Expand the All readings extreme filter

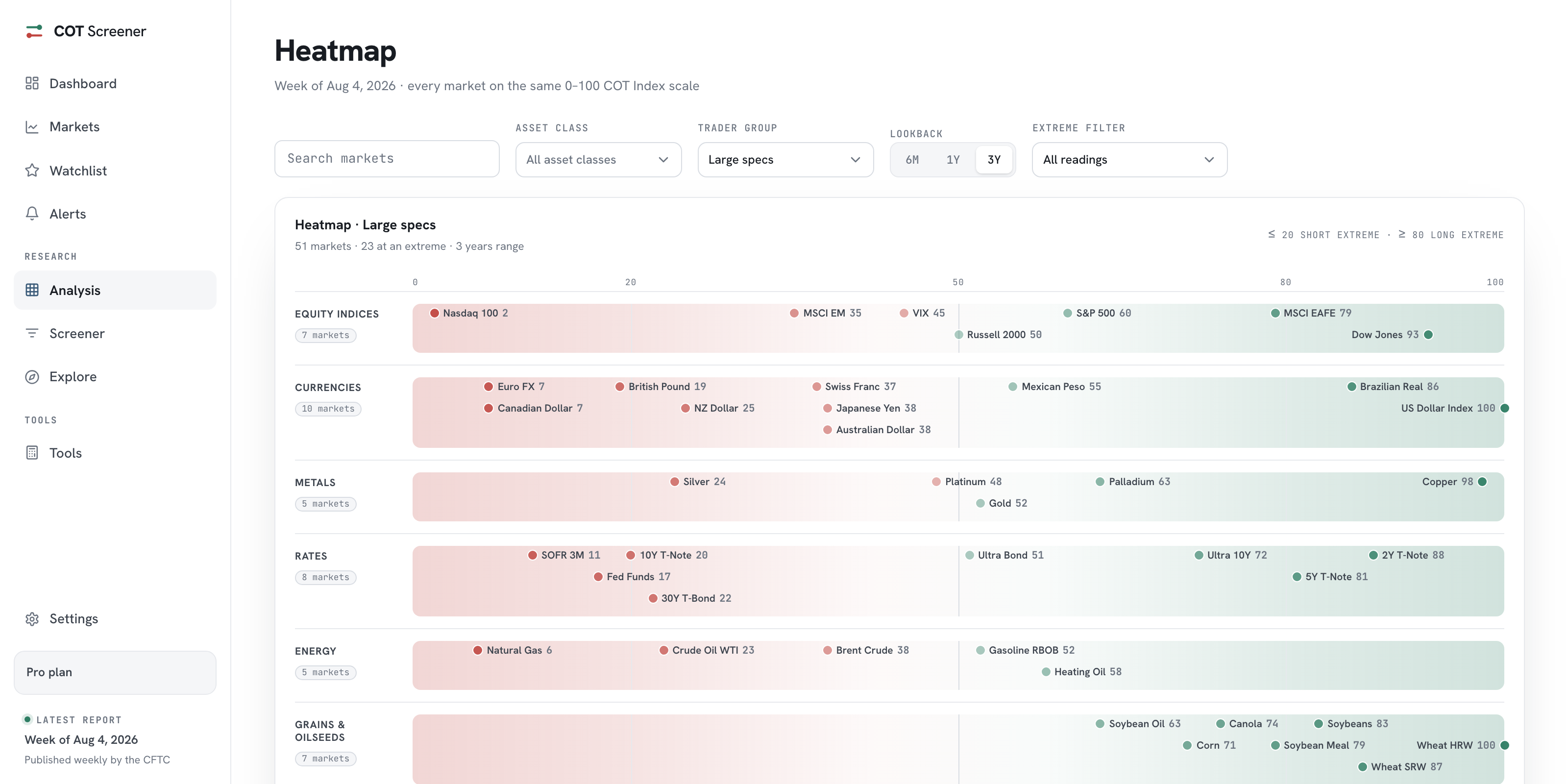coord(1129,160)
